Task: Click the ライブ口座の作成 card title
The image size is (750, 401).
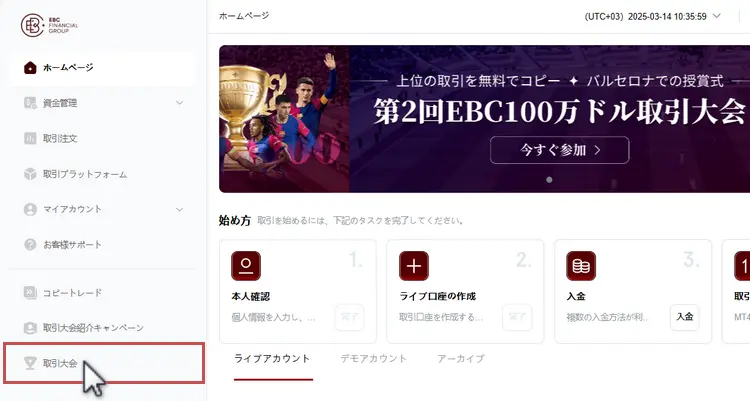Action: [438, 296]
